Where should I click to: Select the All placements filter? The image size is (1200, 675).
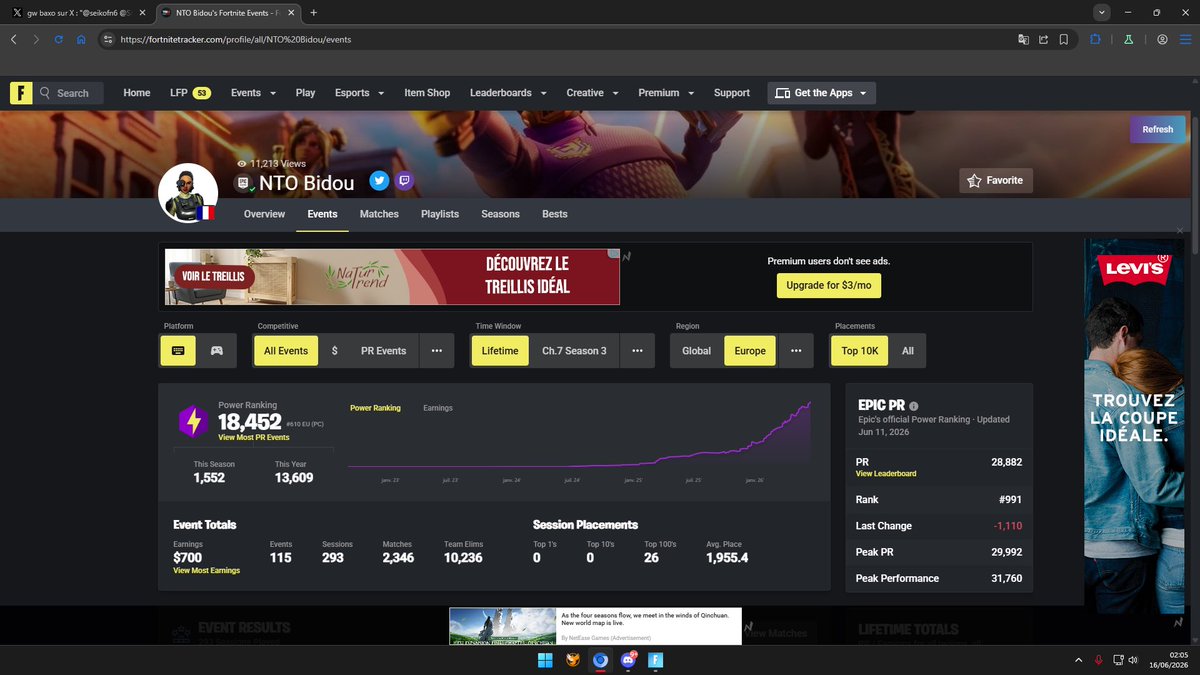coord(908,351)
